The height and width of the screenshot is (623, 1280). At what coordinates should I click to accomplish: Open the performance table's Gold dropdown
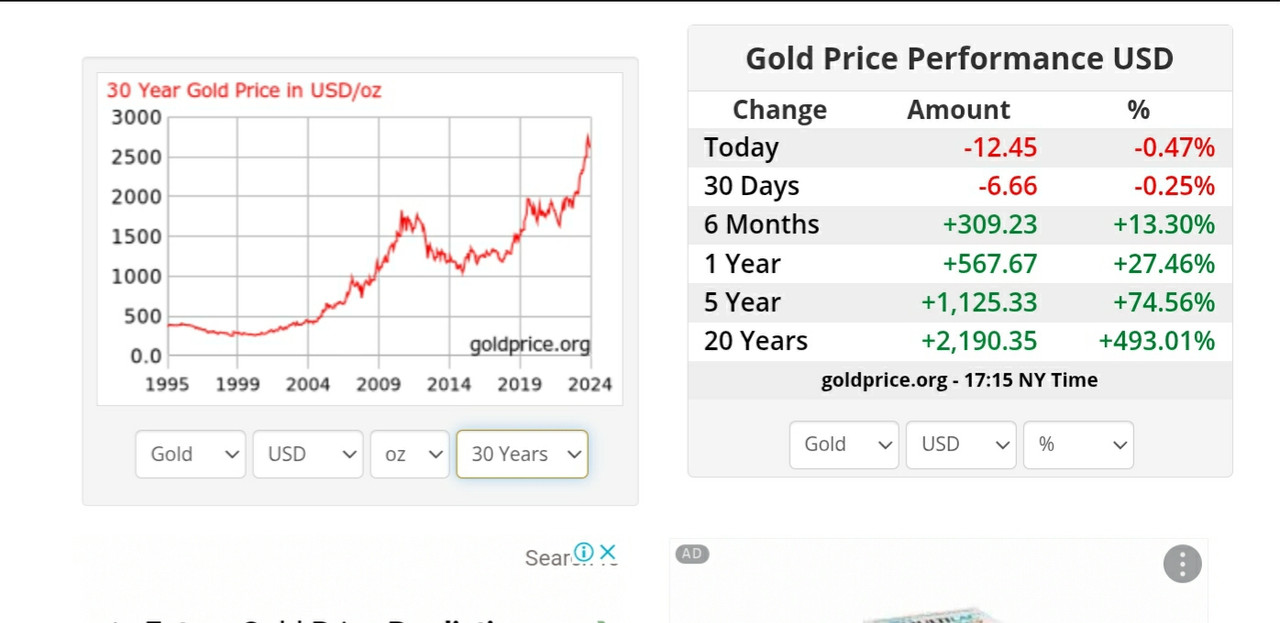pyautogui.click(x=844, y=444)
